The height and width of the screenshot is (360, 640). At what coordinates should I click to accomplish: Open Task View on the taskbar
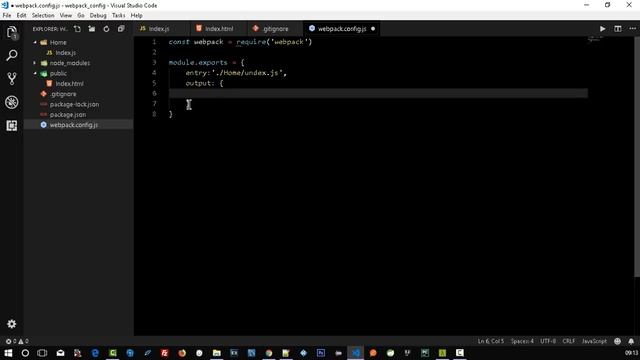pyautogui.click(x=42, y=353)
